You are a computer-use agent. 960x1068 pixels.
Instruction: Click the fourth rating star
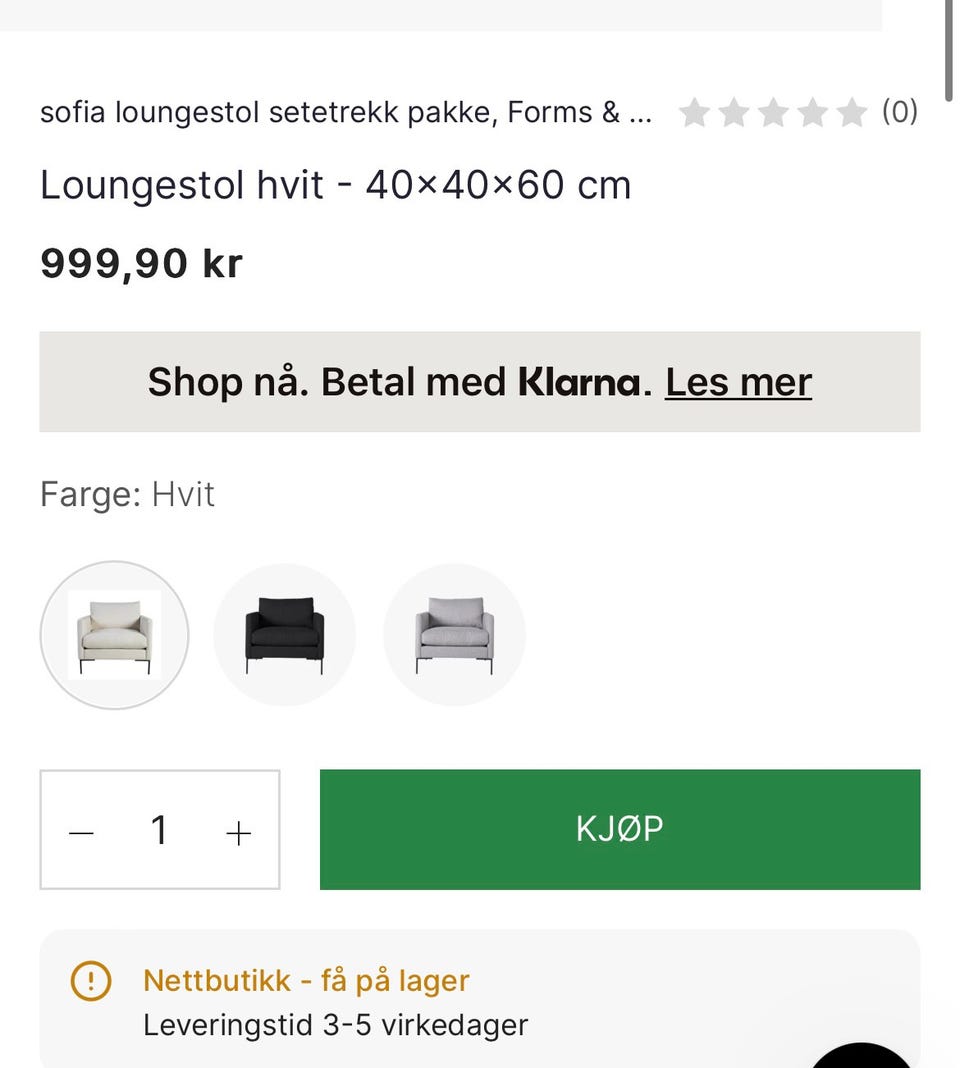pyautogui.click(x=812, y=113)
